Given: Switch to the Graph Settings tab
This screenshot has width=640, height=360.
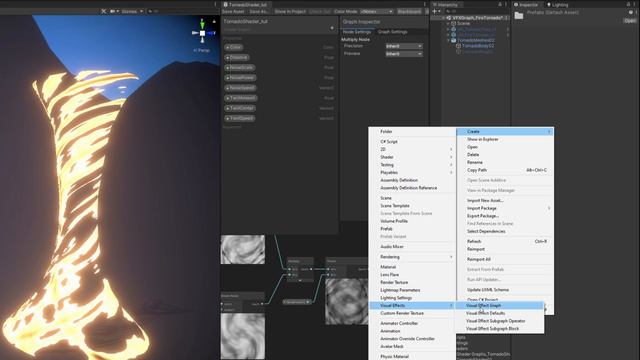Looking at the screenshot, I should click(x=392, y=32).
